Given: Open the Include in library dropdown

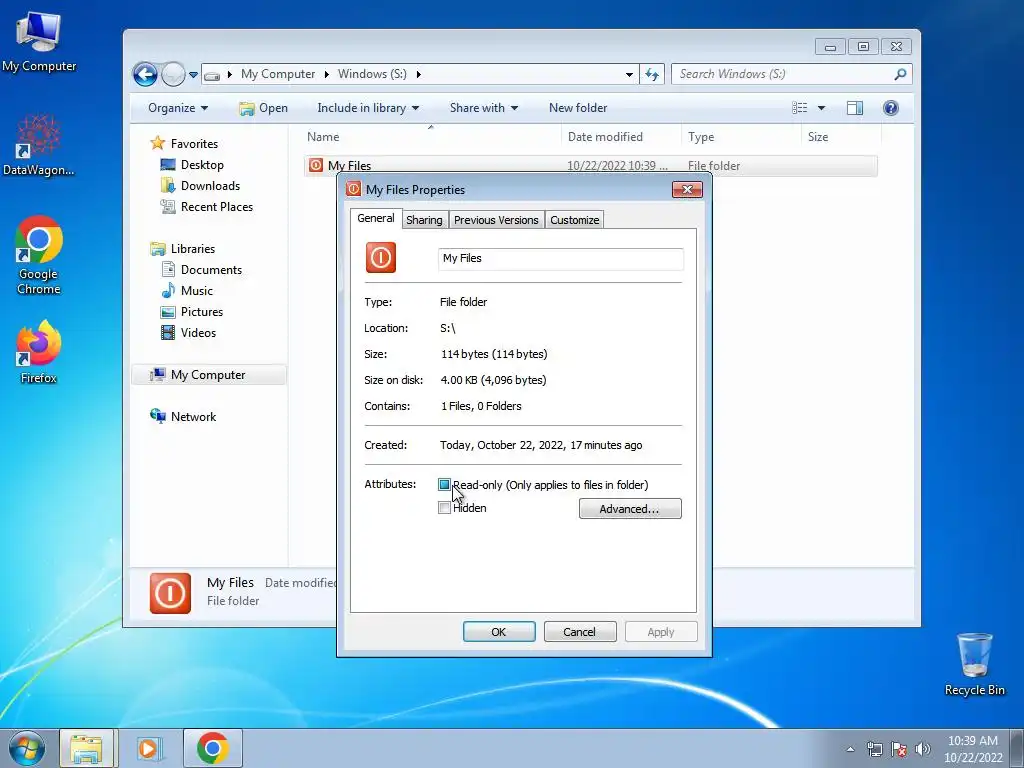Looking at the screenshot, I should [x=368, y=108].
